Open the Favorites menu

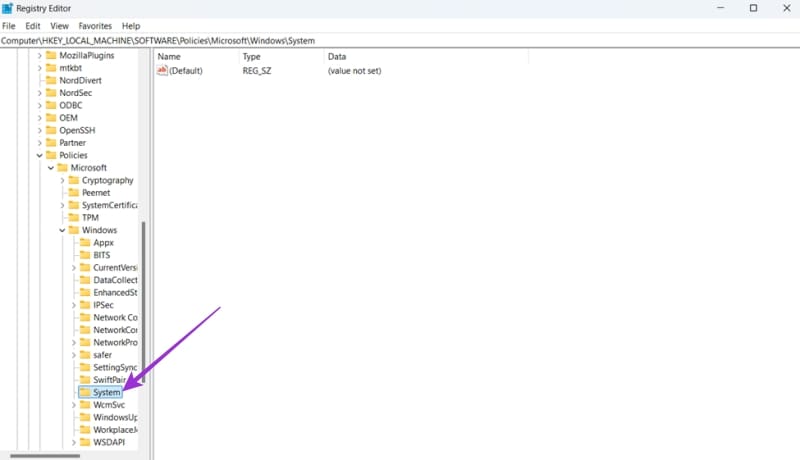[95, 25]
